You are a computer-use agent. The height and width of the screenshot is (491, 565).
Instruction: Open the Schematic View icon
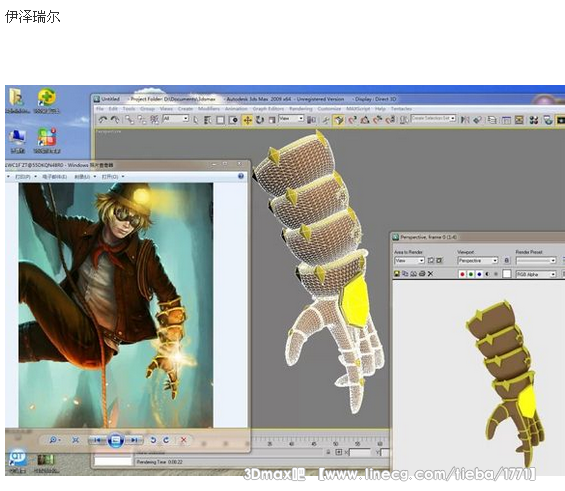519,120
